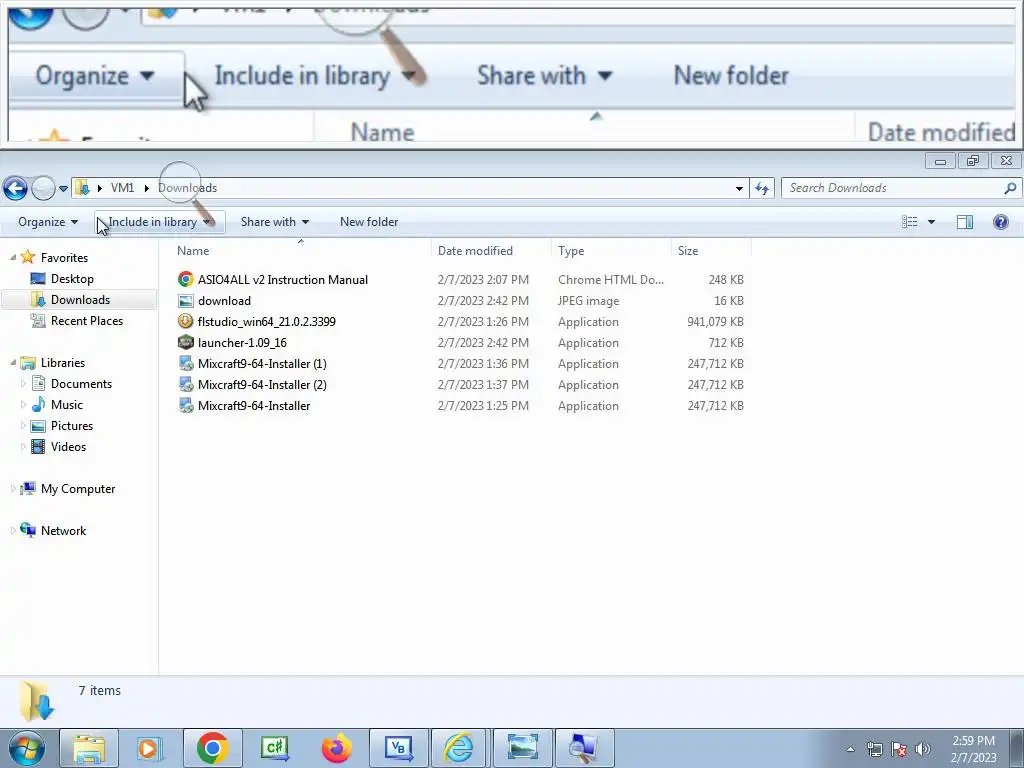
Task: Click the Network icon
Action: click(x=28, y=530)
